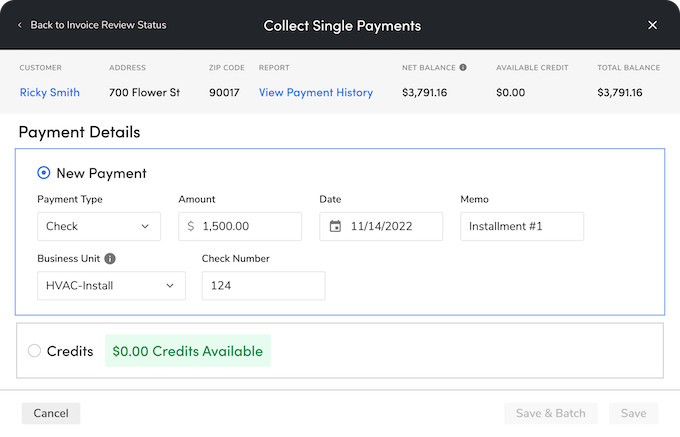Click the Check Number input field
Screen dimensions: 680x437
[263, 286]
